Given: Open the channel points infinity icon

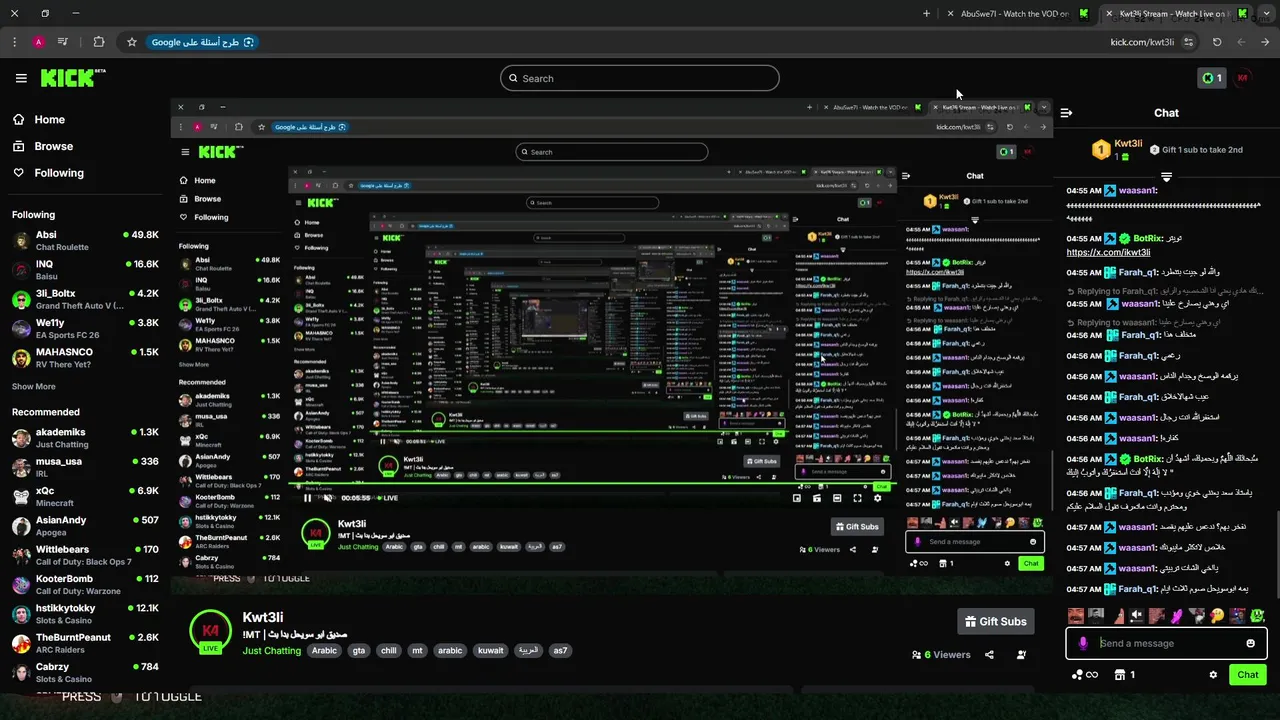Looking at the screenshot, I should [1084, 675].
